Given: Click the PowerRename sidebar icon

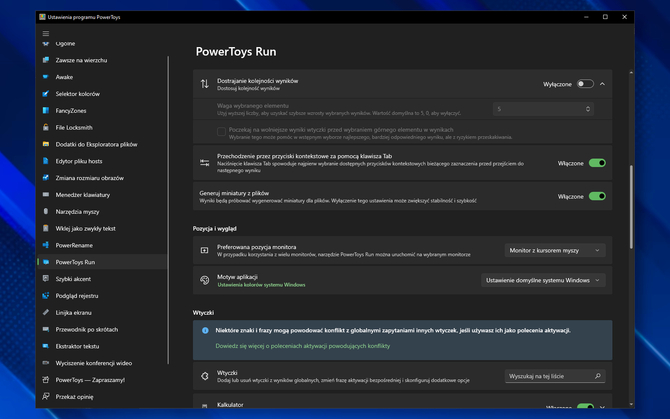Looking at the screenshot, I should 46,245.
